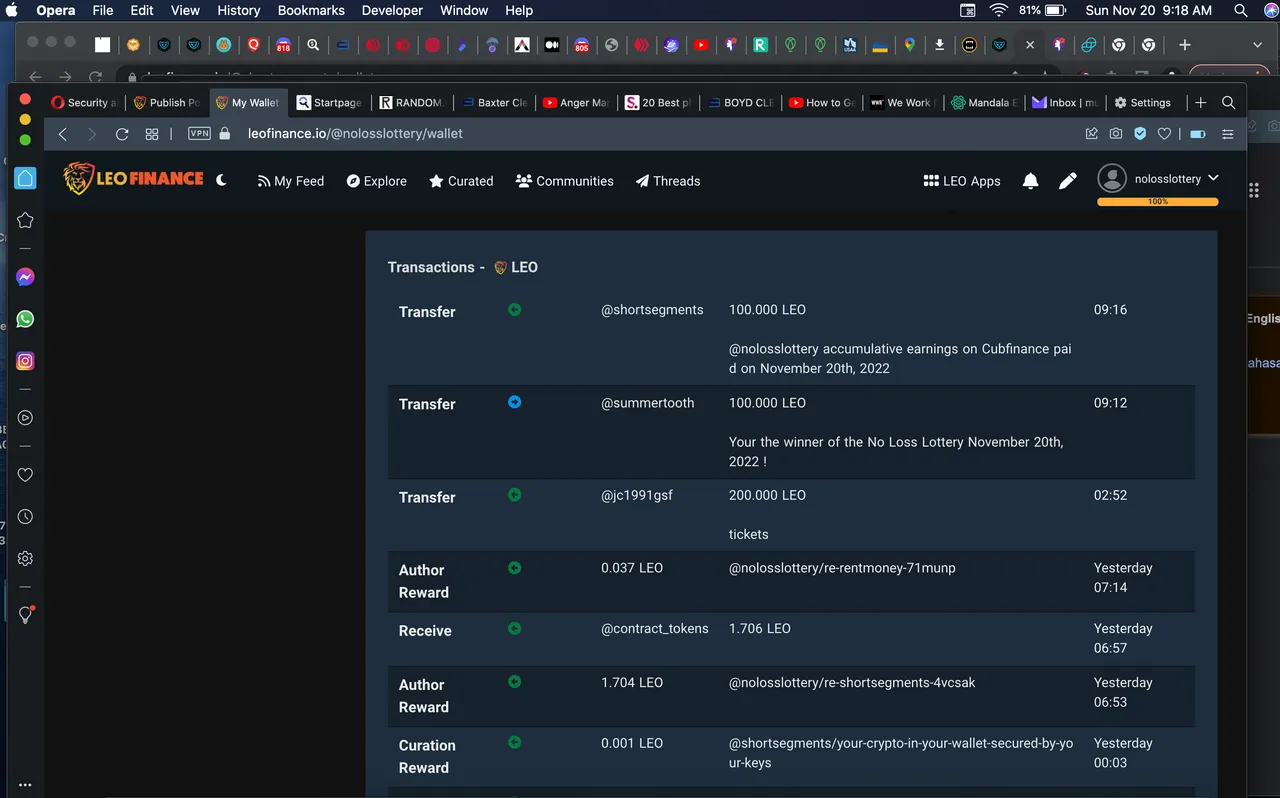
Task: Switch to the Mandala tab
Action: pos(984,102)
